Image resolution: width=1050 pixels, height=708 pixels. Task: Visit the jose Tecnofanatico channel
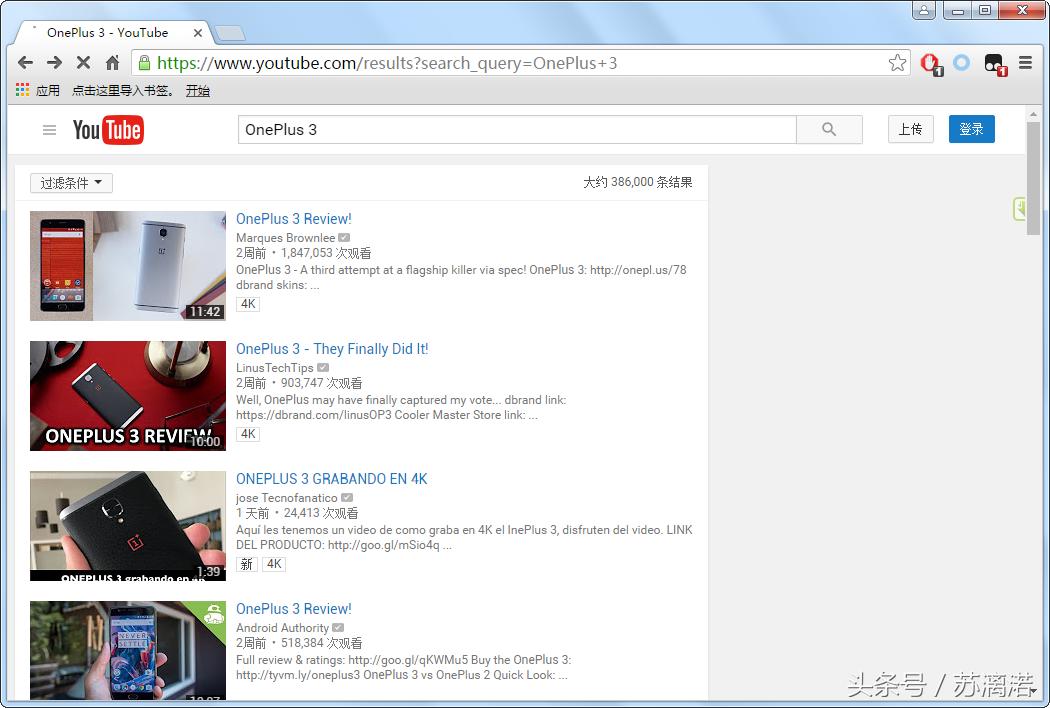click(x=287, y=498)
